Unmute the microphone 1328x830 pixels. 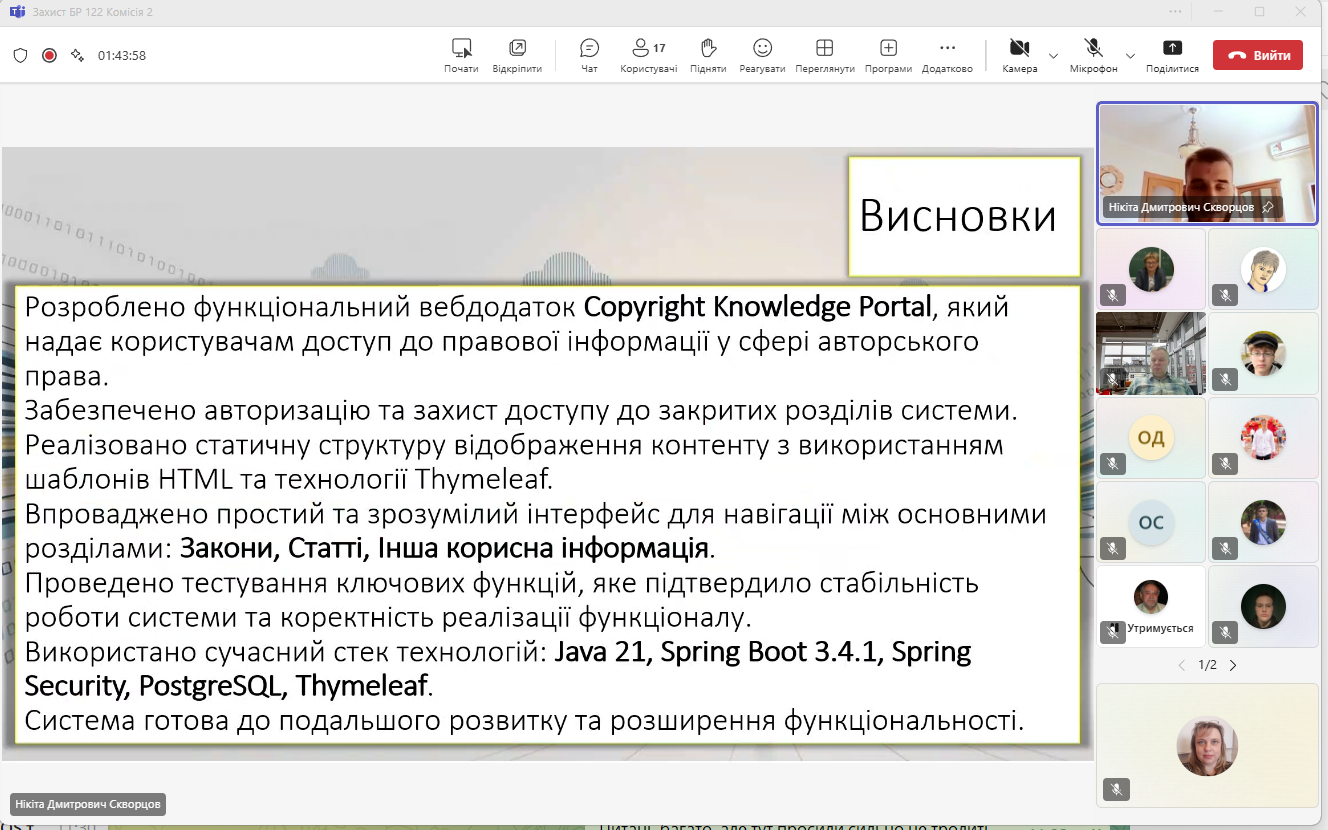click(1093, 54)
